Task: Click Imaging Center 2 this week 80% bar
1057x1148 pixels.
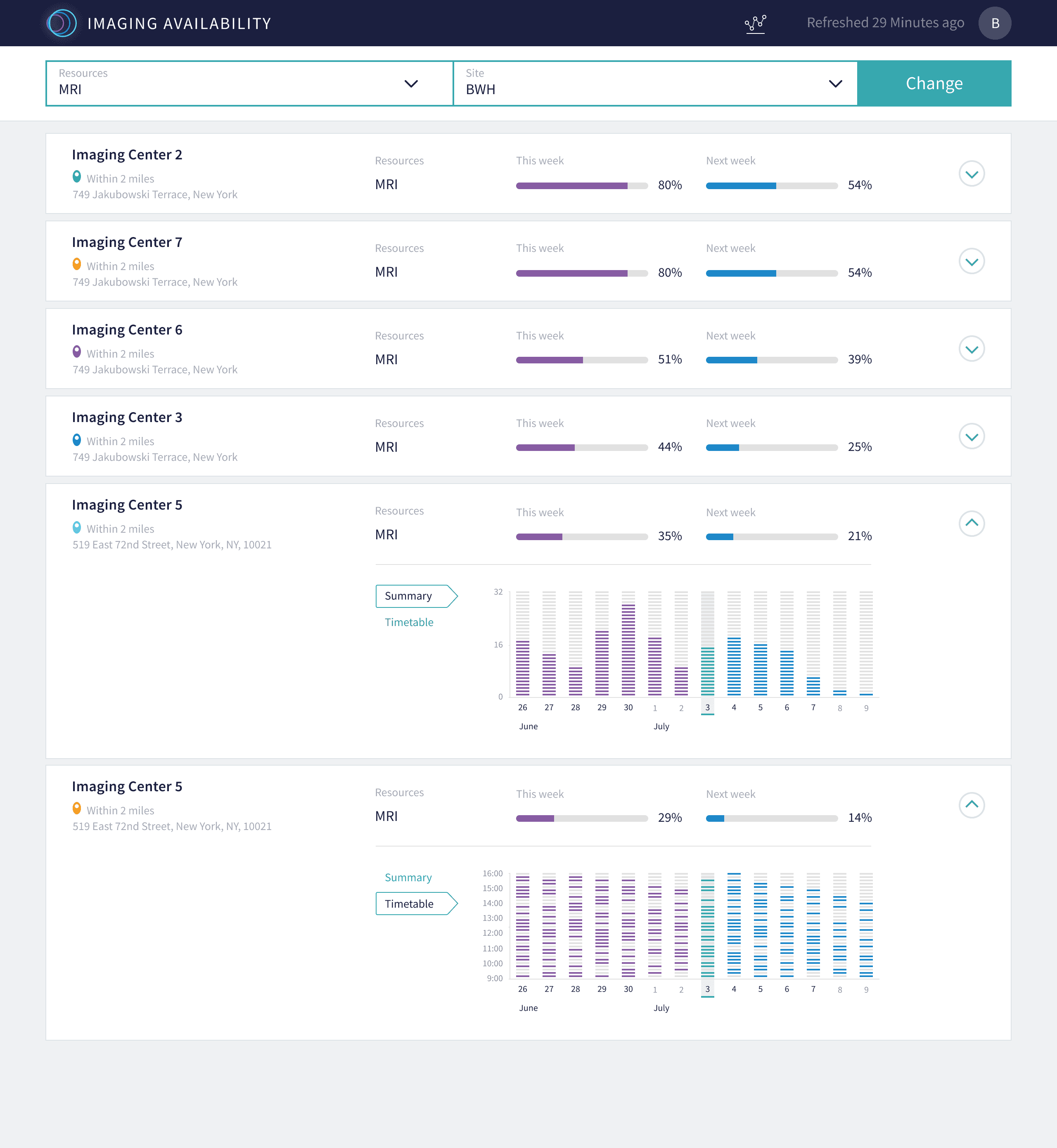Action: coord(582,185)
